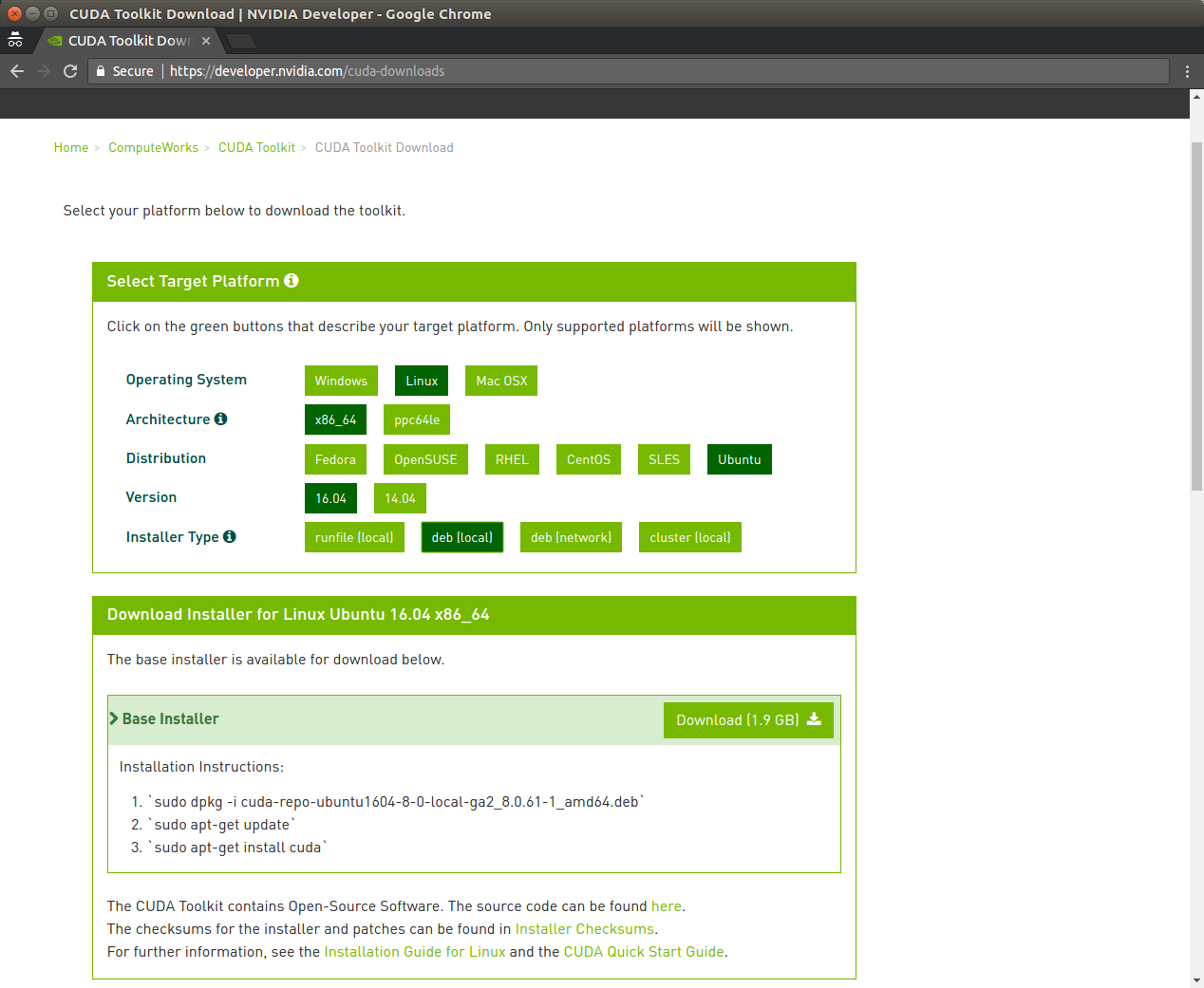This screenshot has height=988, width=1204.
Task: Select version 16.04
Action: (330, 498)
